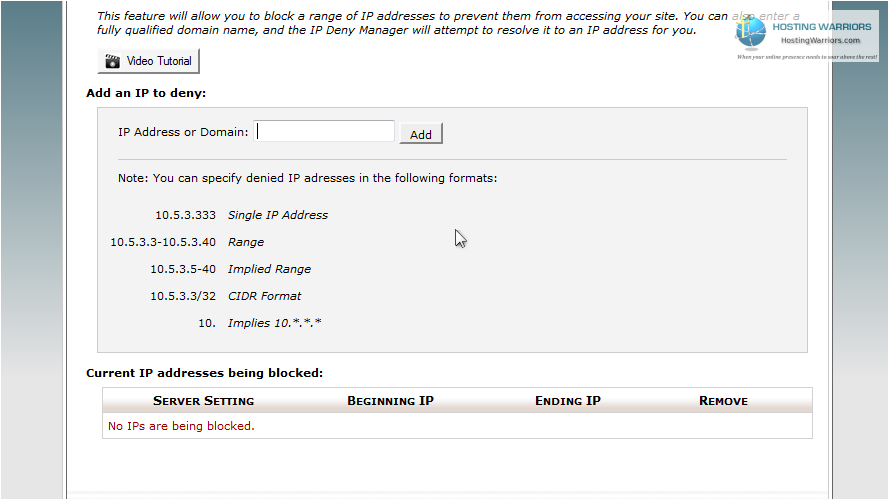Click the 'No IPs are being blocked' row
The image size is (889, 500).
[457, 426]
